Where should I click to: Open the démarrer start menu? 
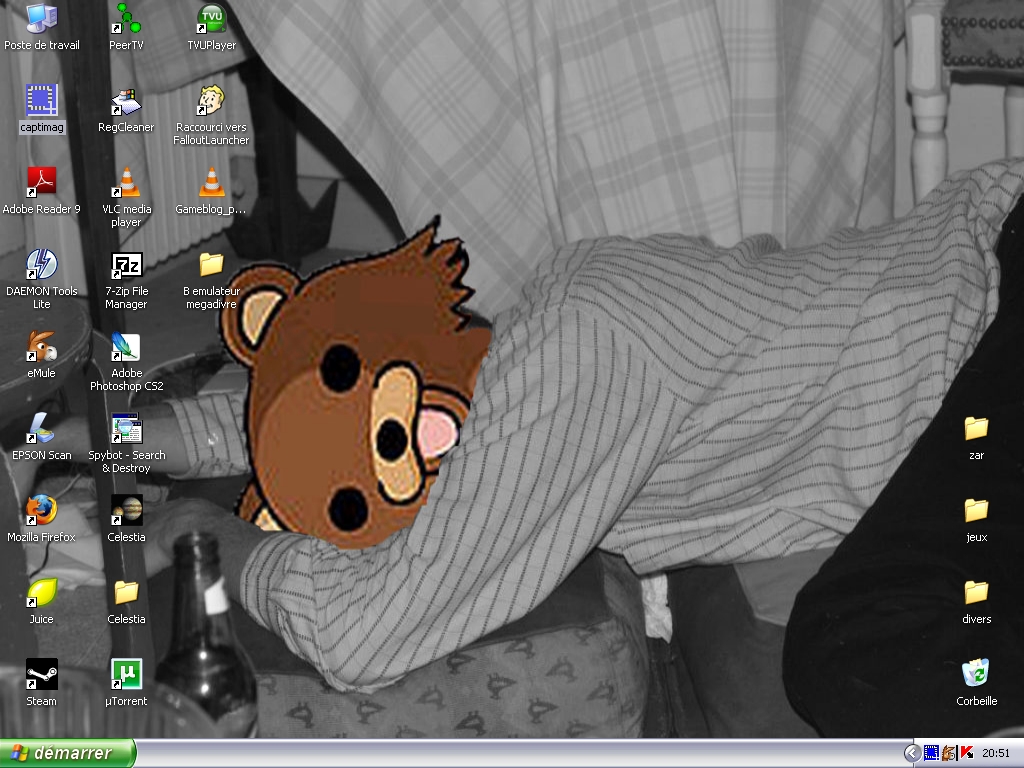point(67,753)
